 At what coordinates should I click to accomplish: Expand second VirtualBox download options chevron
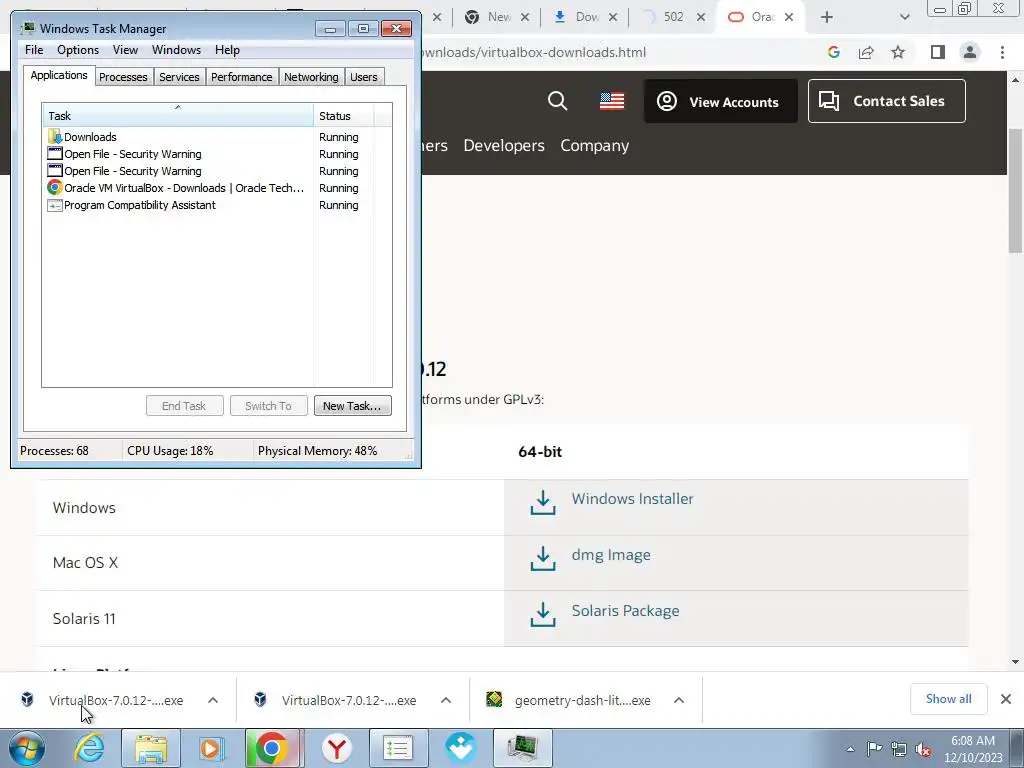(x=446, y=700)
